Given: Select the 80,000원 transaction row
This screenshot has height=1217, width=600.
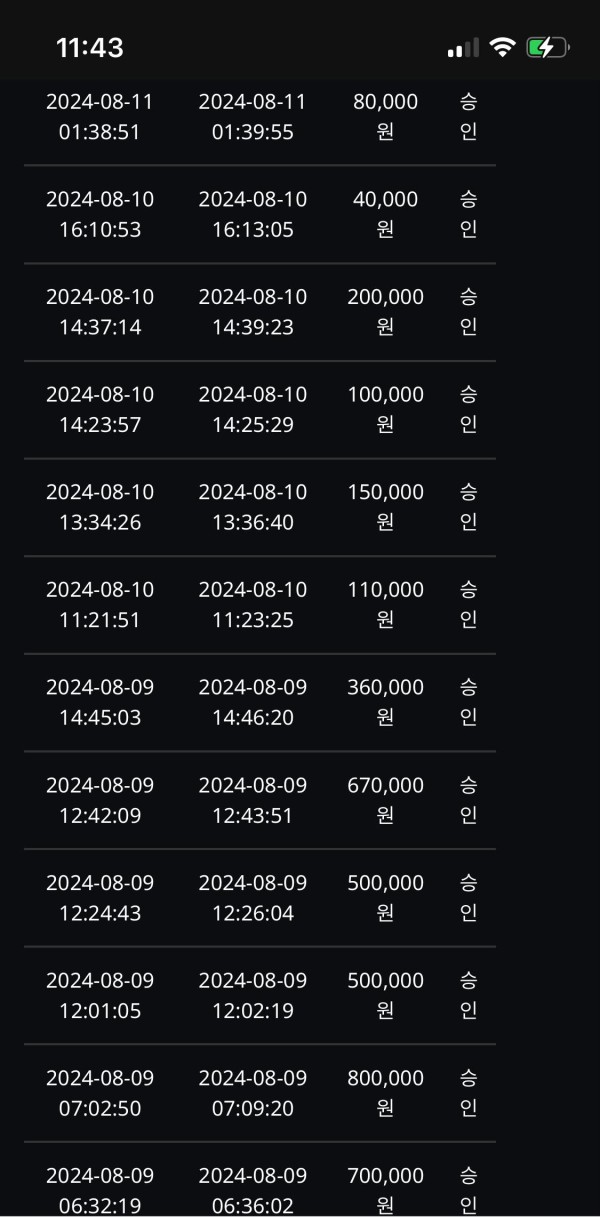Looking at the screenshot, I should (x=260, y=117).
